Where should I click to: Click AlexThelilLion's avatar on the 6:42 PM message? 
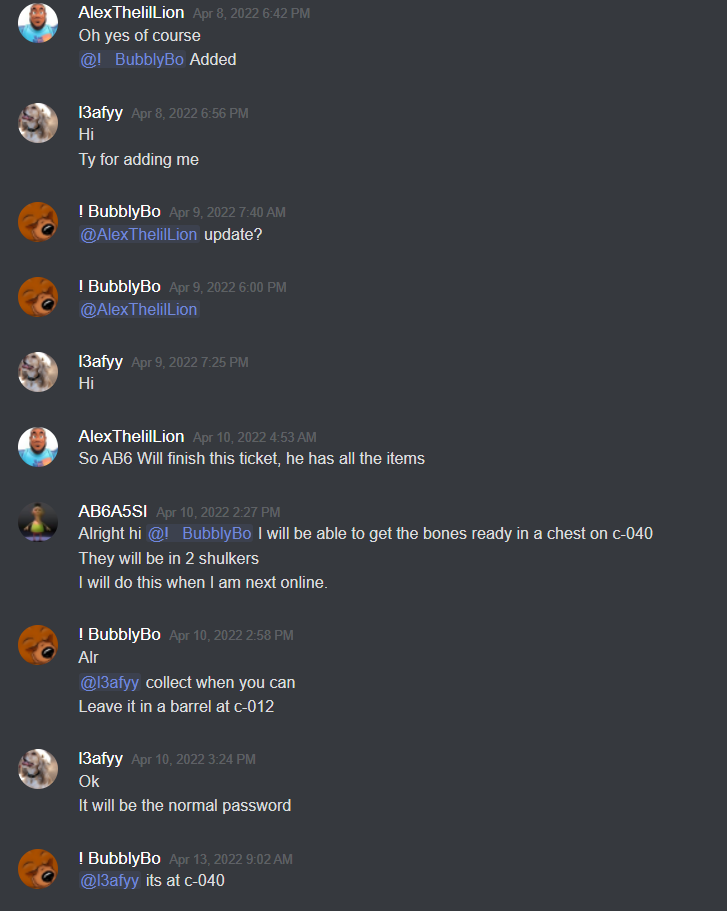[x=38, y=23]
